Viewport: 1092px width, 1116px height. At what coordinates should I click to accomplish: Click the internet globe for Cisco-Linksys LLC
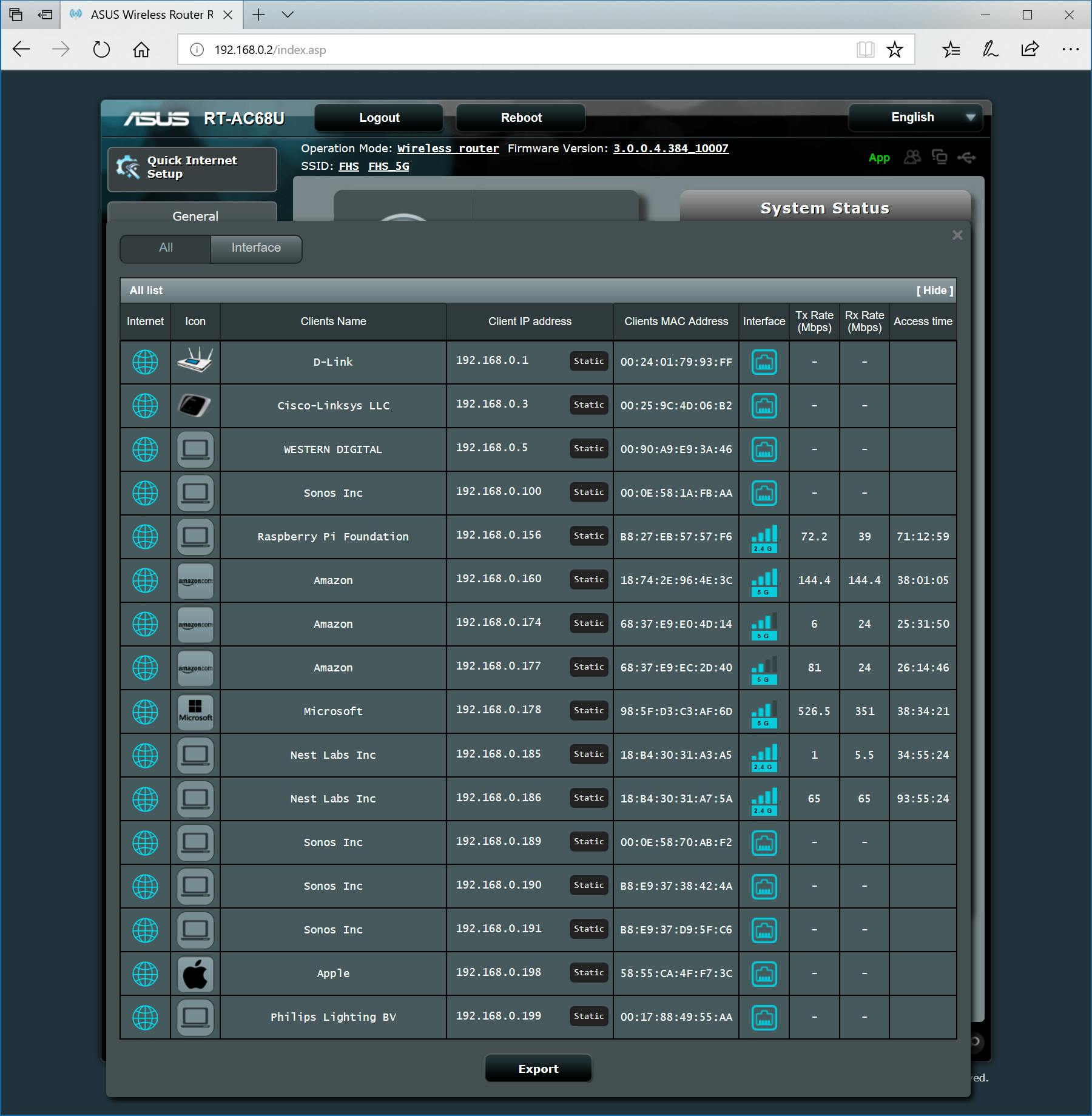(x=145, y=406)
